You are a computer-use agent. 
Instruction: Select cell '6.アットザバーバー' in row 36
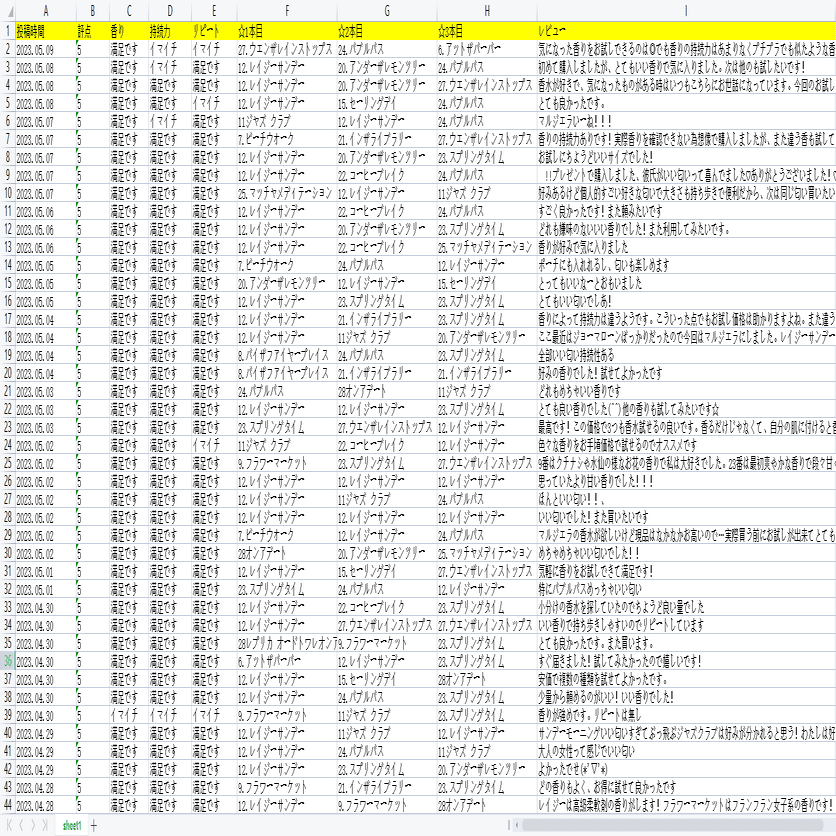tap(287, 661)
